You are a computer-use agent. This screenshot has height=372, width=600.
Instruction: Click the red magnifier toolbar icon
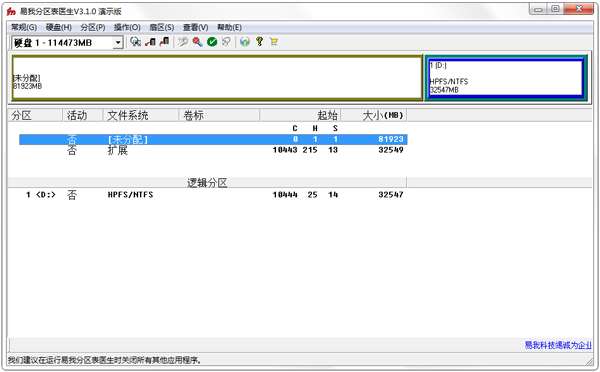(197, 42)
